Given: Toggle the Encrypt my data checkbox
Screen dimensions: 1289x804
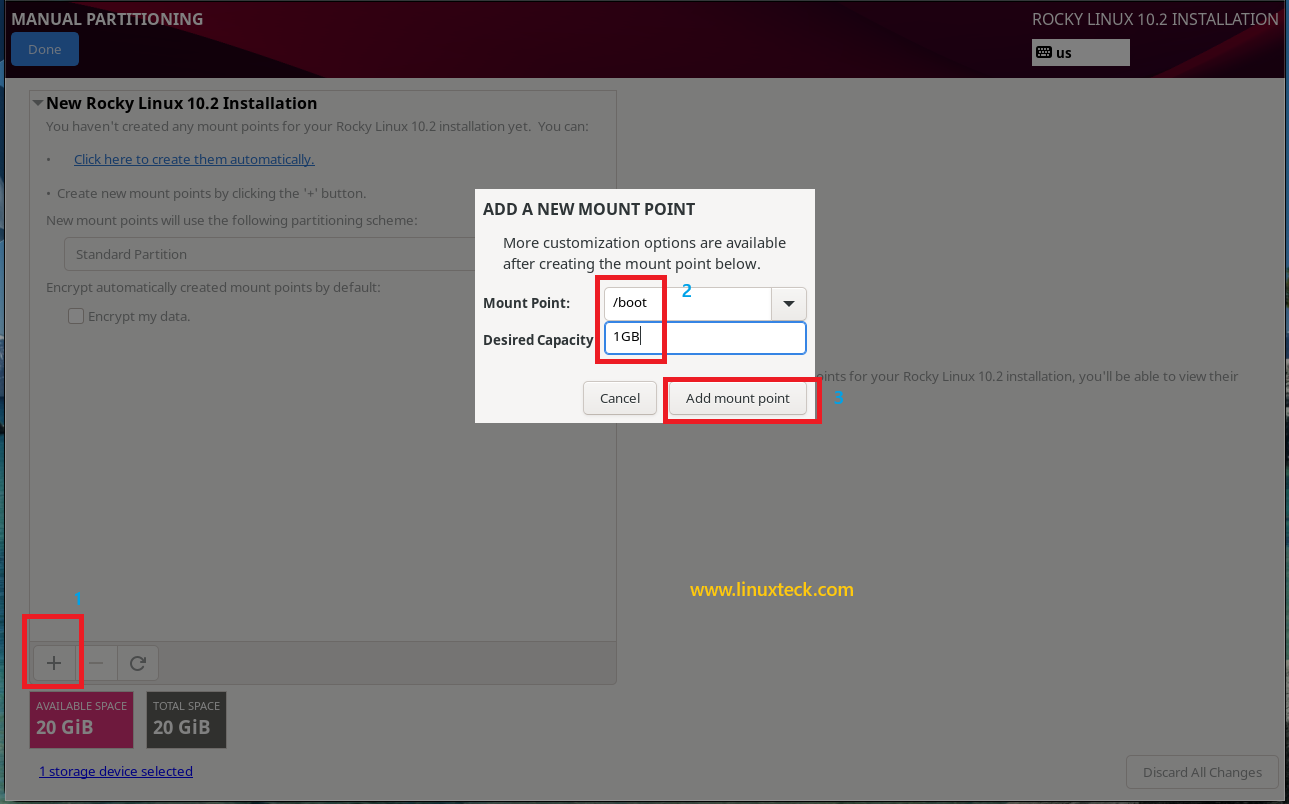Looking at the screenshot, I should (76, 316).
